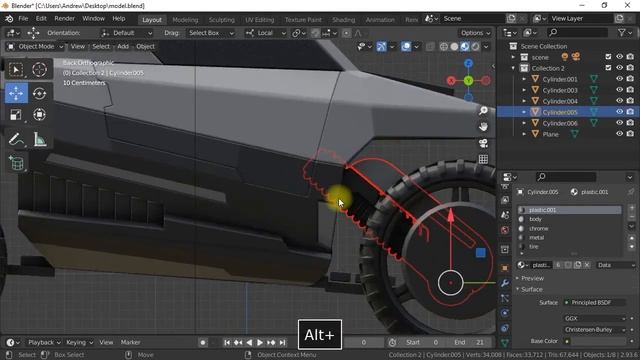Screen dimensions: 640x360
Task: Open Orientation Default dropdown
Action: (x=127, y=33)
